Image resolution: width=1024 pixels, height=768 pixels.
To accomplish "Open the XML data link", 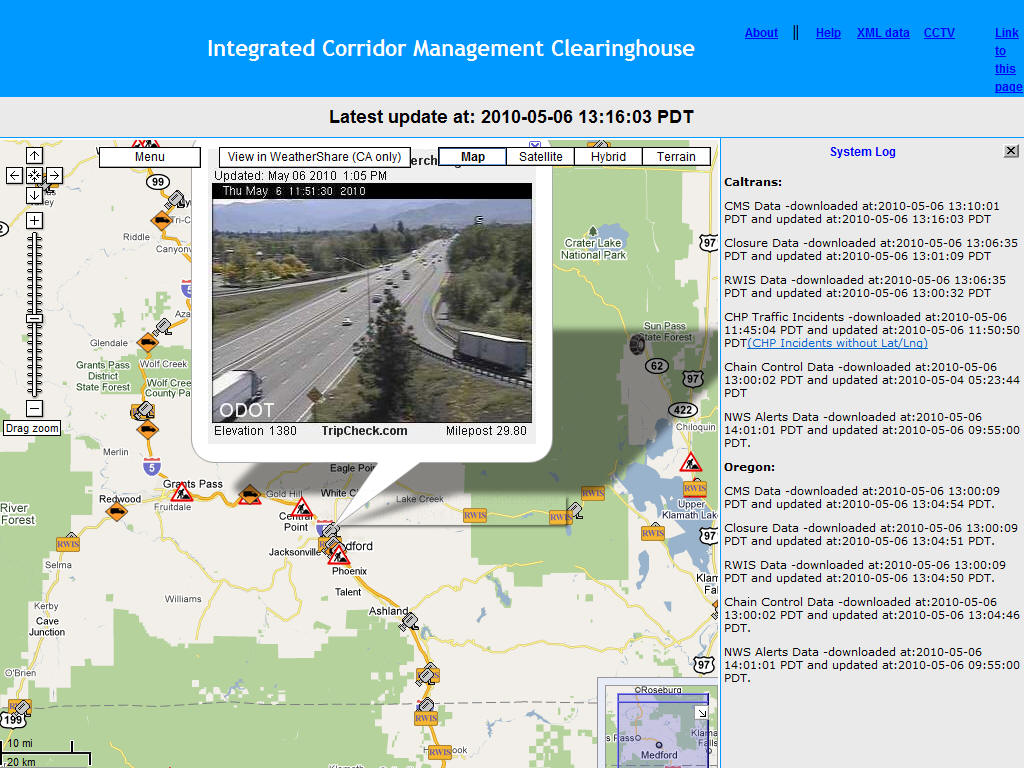I will coord(883,33).
